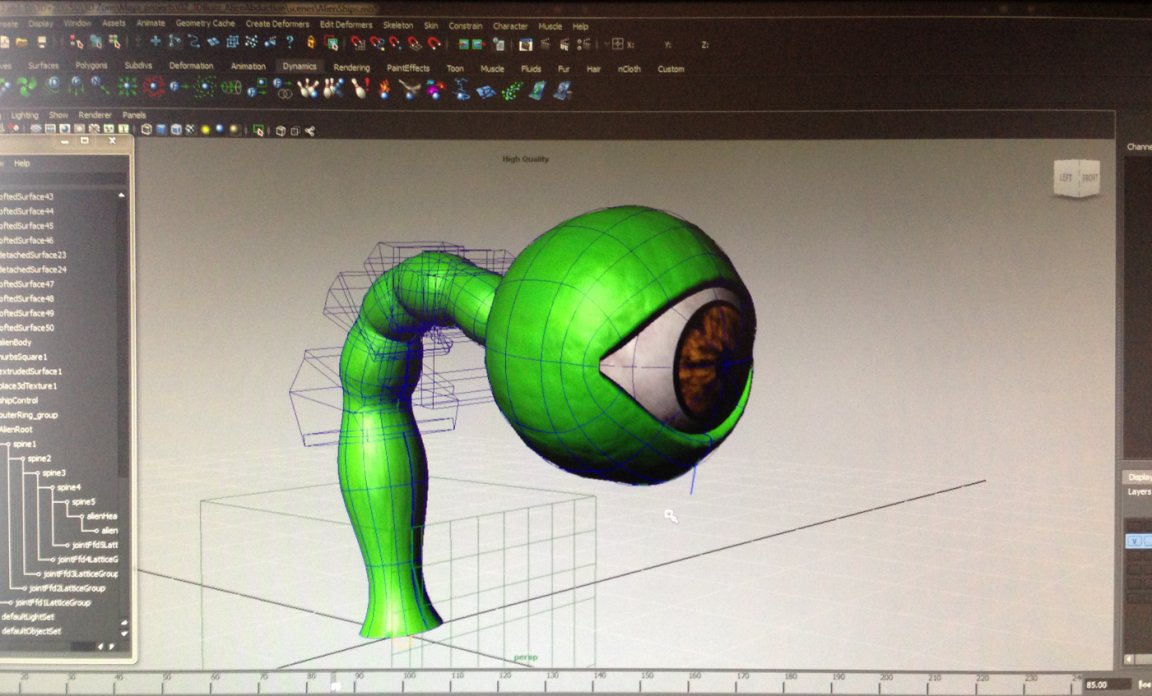Collapse the spine1 node in the Outliner
The width and height of the screenshot is (1152, 696).
click(x=7, y=444)
